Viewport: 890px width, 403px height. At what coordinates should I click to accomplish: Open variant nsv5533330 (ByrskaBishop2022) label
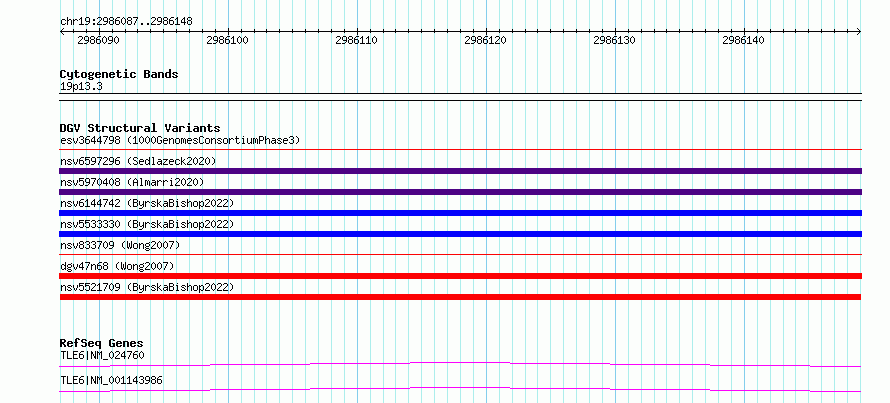point(147,224)
